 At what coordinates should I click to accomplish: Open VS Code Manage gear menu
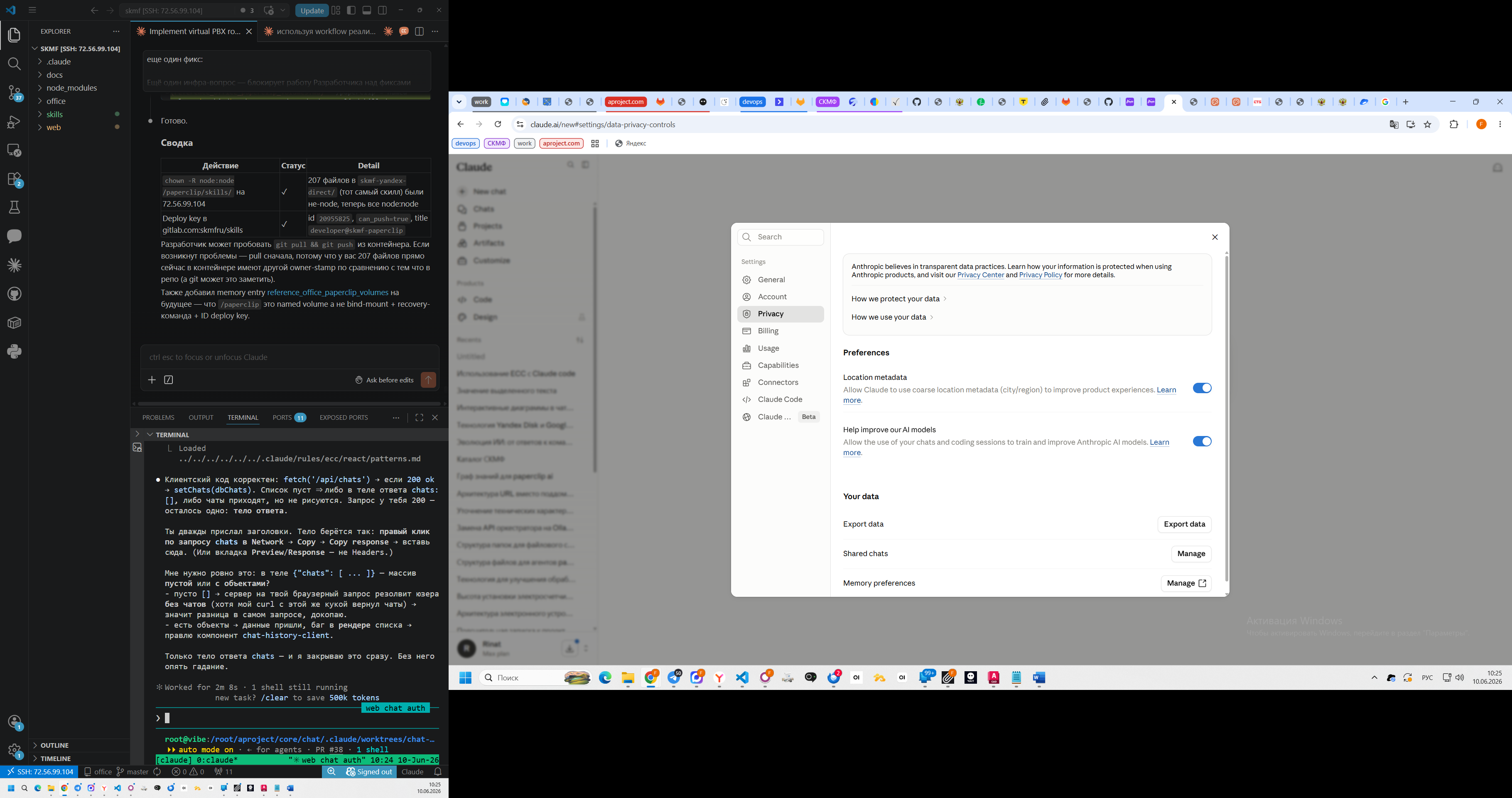click(14, 751)
